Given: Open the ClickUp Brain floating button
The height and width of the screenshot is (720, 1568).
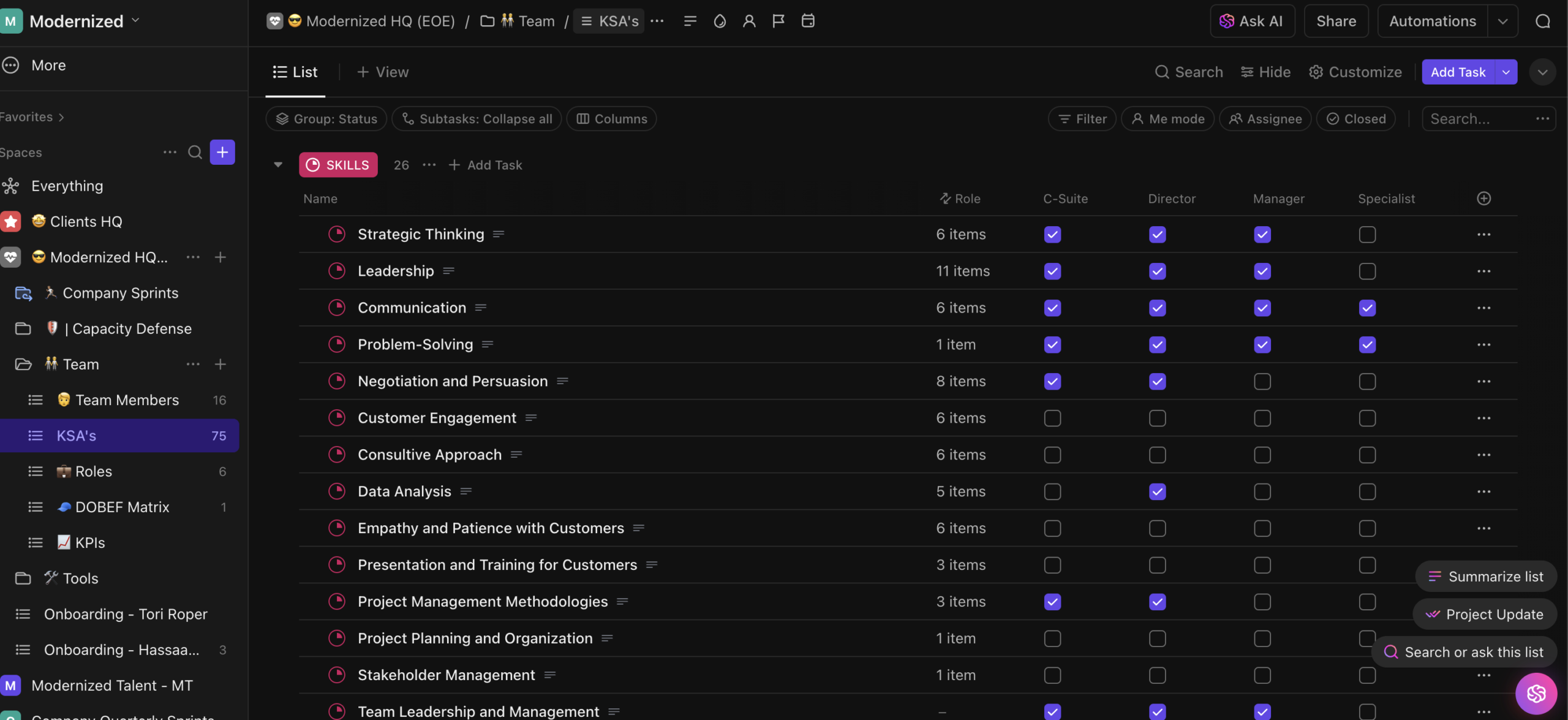Looking at the screenshot, I should click(x=1536, y=693).
